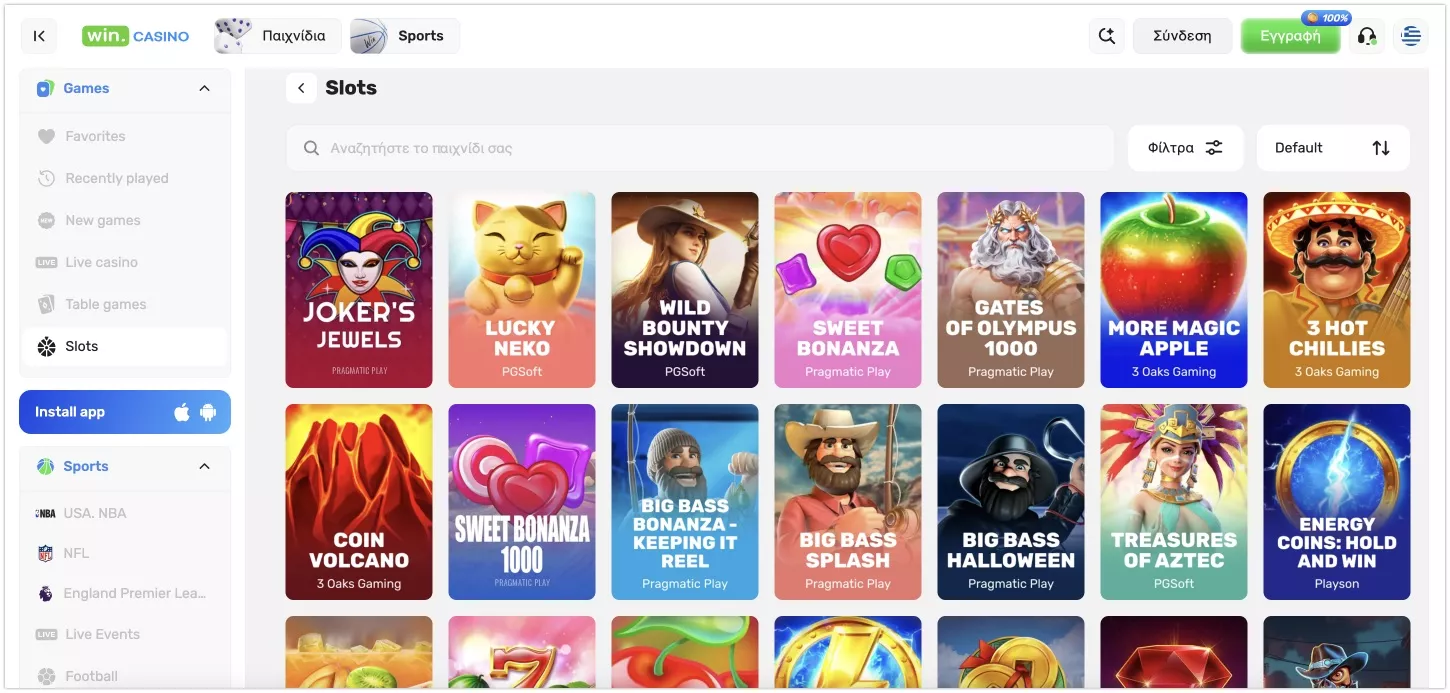The width and height of the screenshot is (1450, 693).
Task: Click the NBA logo icon
Action: pyautogui.click(x=46, y=513)
